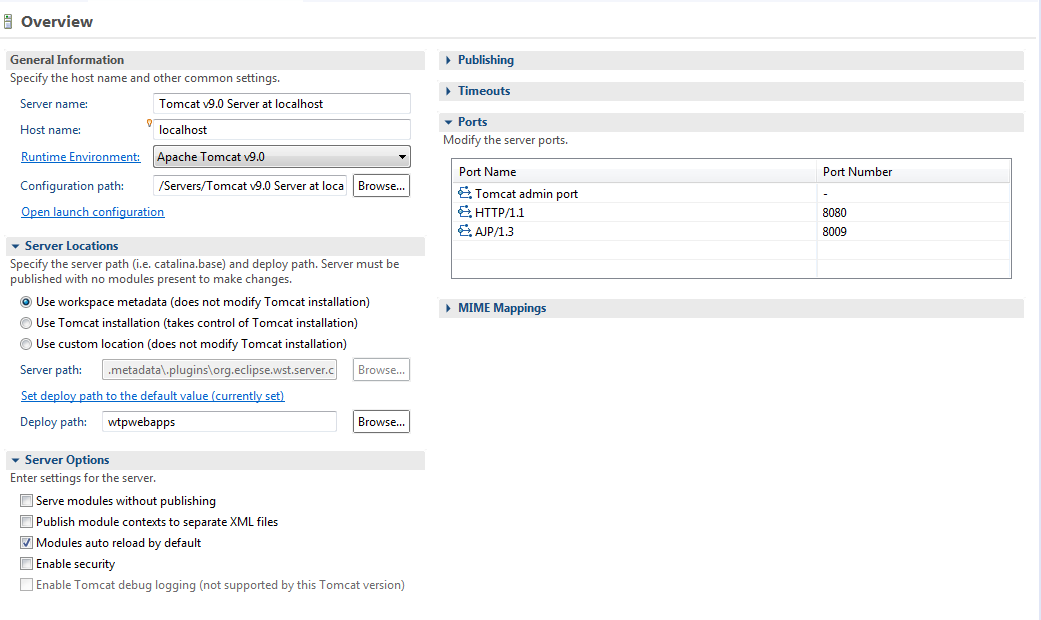Click the Tomcat admin port number dash cell
1041x620 pixels.
click(x=913, y=193)
